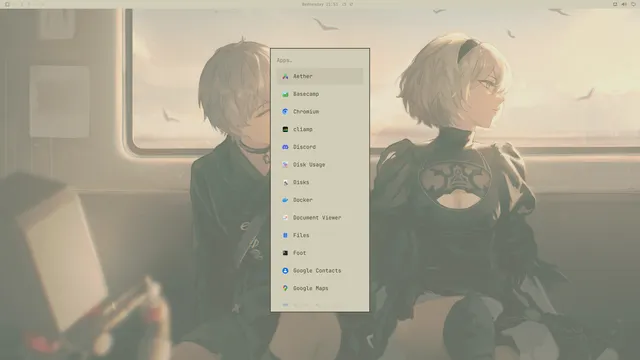This screenshot has width=640, height=360.
Task: Select the Chromium label
Action: [x=306, y=111]
